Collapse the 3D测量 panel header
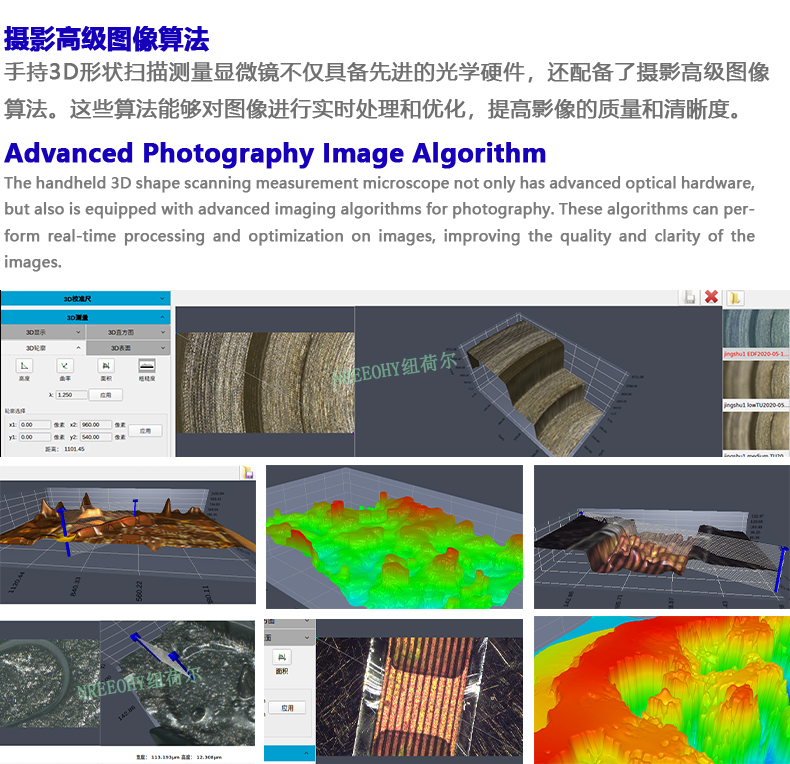 (x=85, y=317)
